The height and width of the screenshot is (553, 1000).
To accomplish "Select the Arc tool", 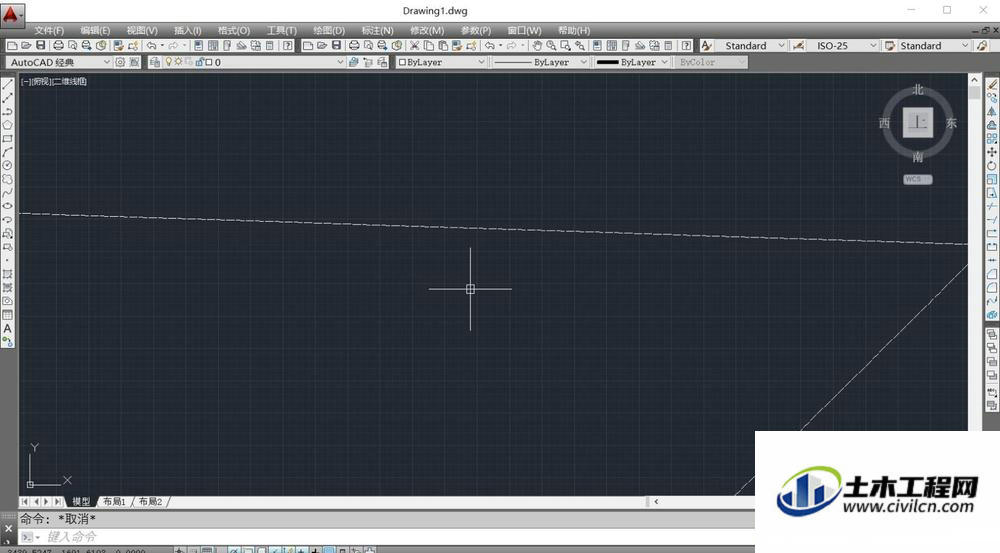I will point(8,152).
